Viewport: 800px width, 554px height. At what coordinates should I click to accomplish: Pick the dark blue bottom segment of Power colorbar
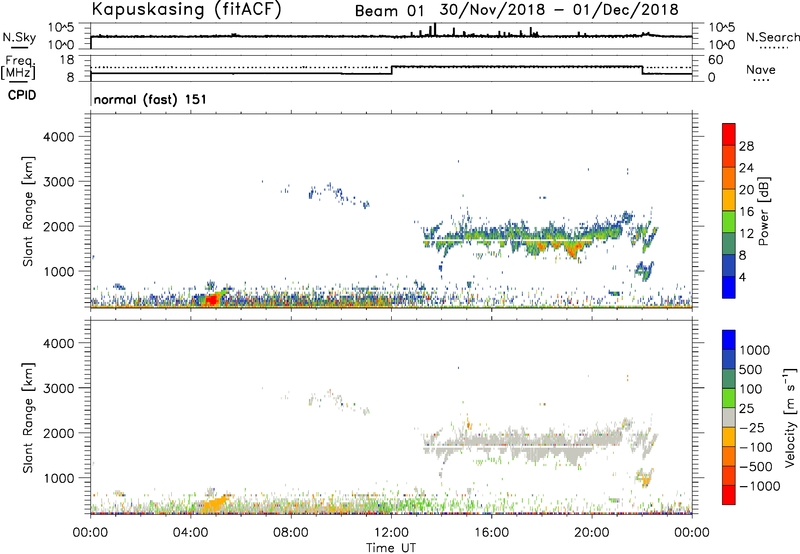729,287
